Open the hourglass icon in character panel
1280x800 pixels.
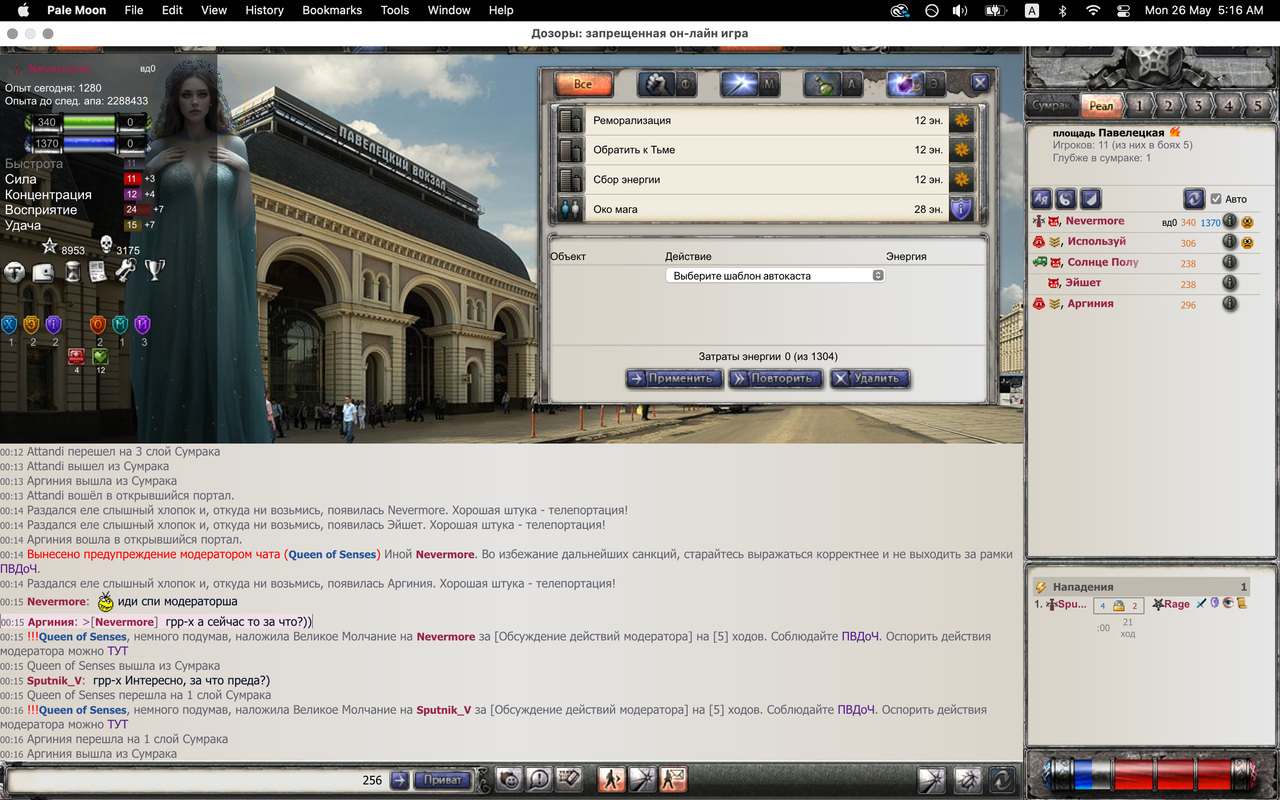[x=72, y=271]
